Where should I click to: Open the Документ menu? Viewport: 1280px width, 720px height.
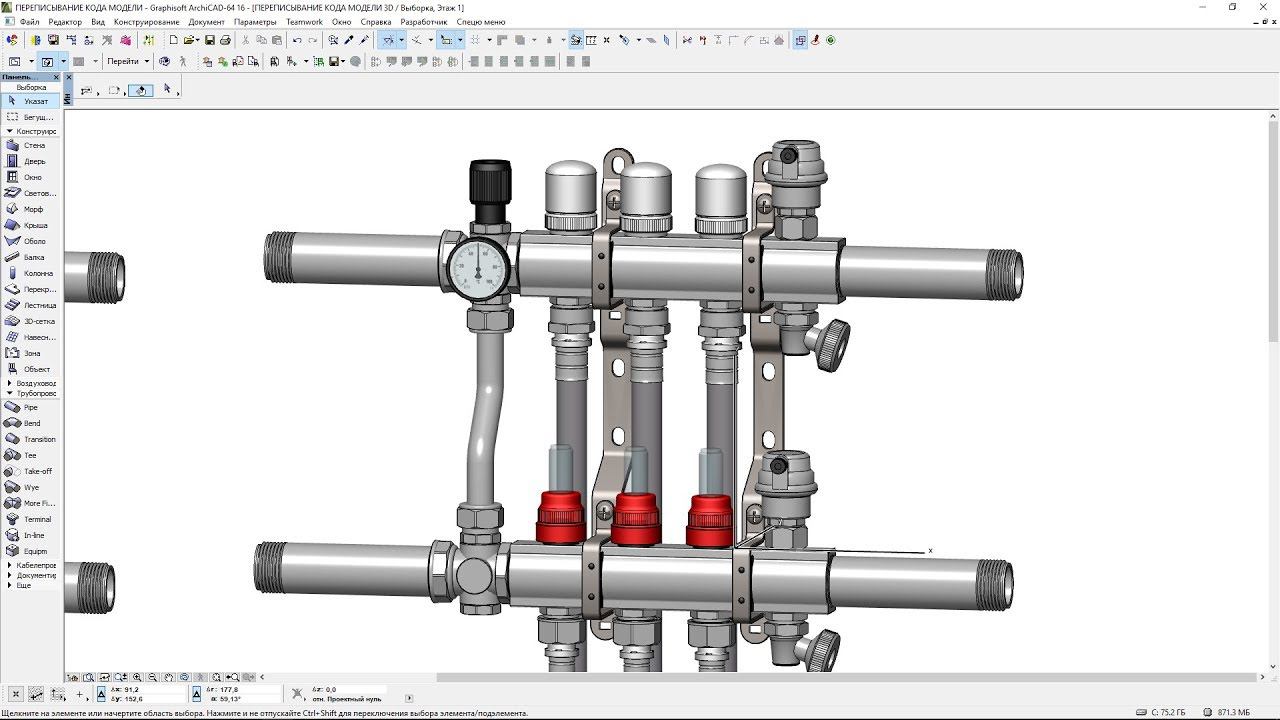(x=206, y=22)
